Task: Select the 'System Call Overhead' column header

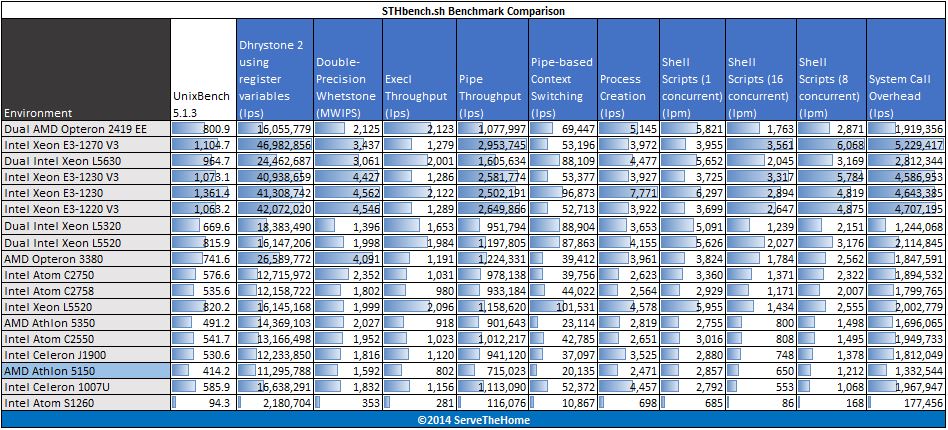Action: (906, 69)
